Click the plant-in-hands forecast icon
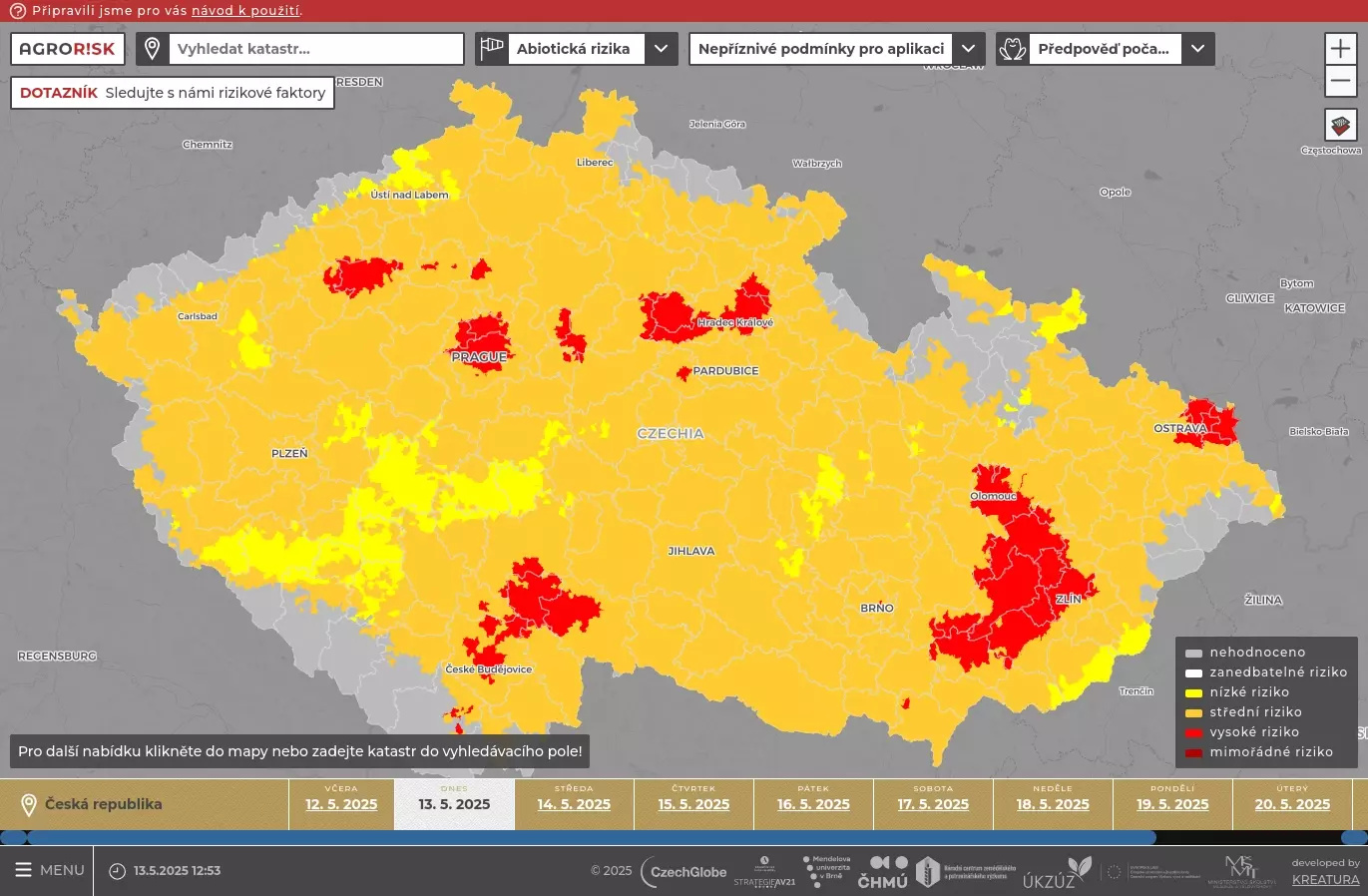Screen dimensions: 1368x896 tap(1013, 49)
